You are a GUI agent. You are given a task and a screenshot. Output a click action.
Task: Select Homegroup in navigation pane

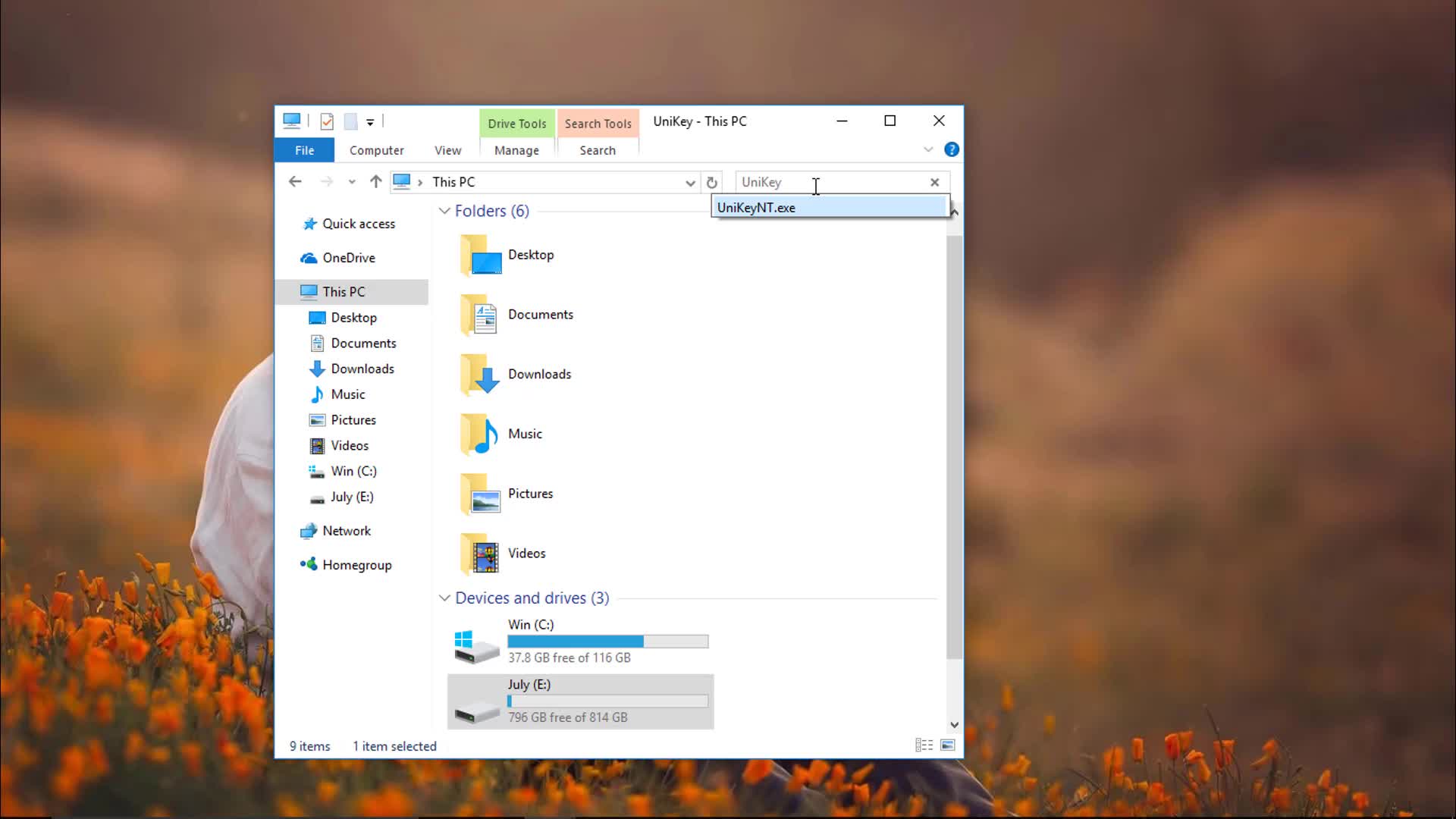tap(356, 565)
